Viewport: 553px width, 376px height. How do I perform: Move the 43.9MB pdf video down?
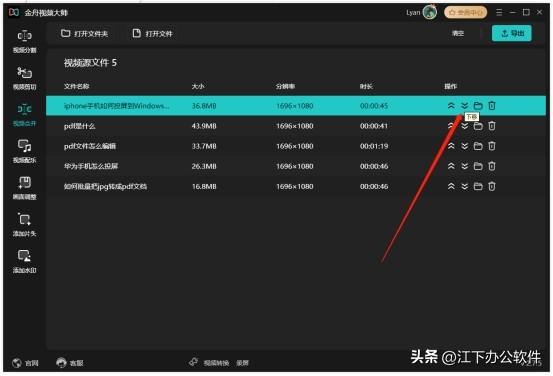pos(464,126)
